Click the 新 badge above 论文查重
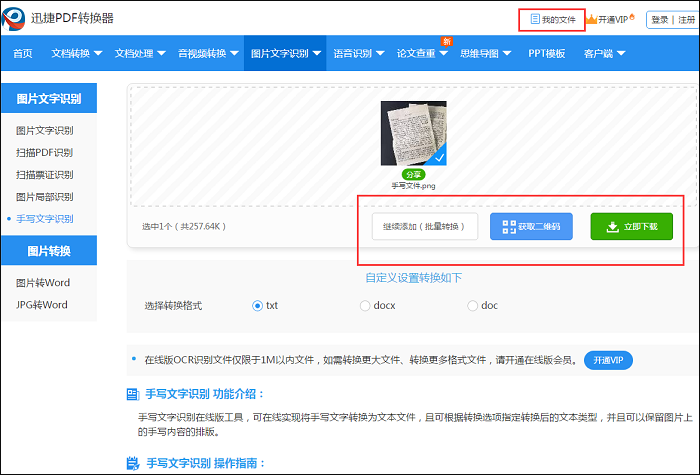Screen dimensions: 700x475 (x=446, y=42)
